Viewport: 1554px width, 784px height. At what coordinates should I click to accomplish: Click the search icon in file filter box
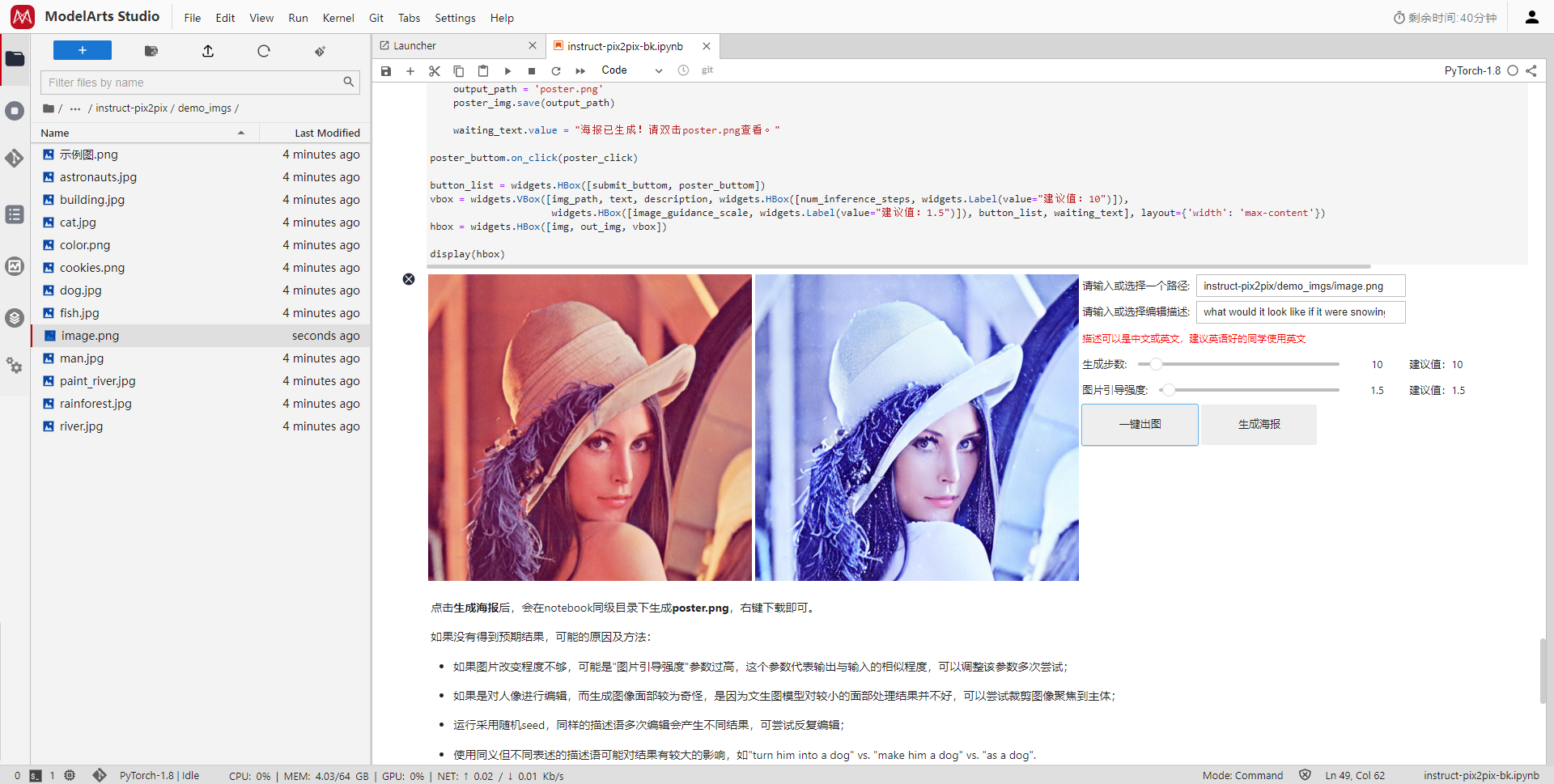349,82
